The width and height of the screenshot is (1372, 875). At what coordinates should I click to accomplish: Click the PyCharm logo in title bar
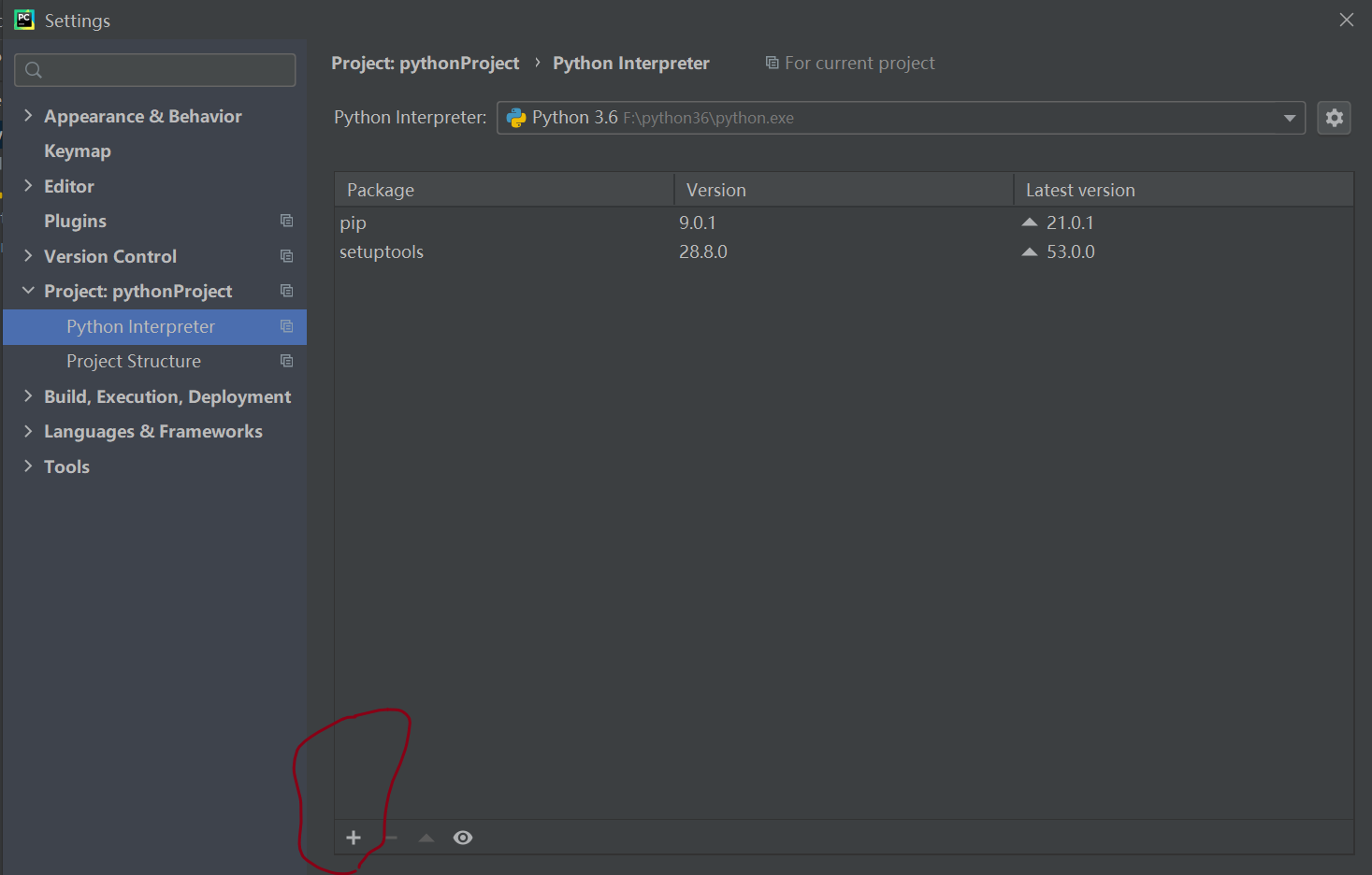point(23,20)
